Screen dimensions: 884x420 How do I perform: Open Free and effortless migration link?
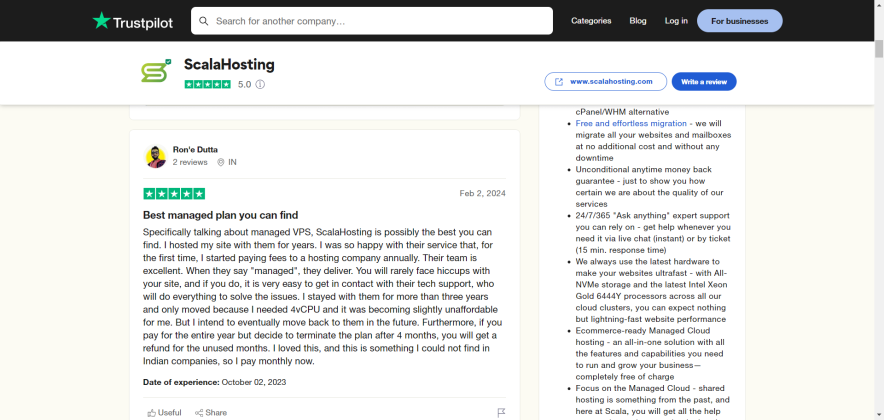click(631, 123)
